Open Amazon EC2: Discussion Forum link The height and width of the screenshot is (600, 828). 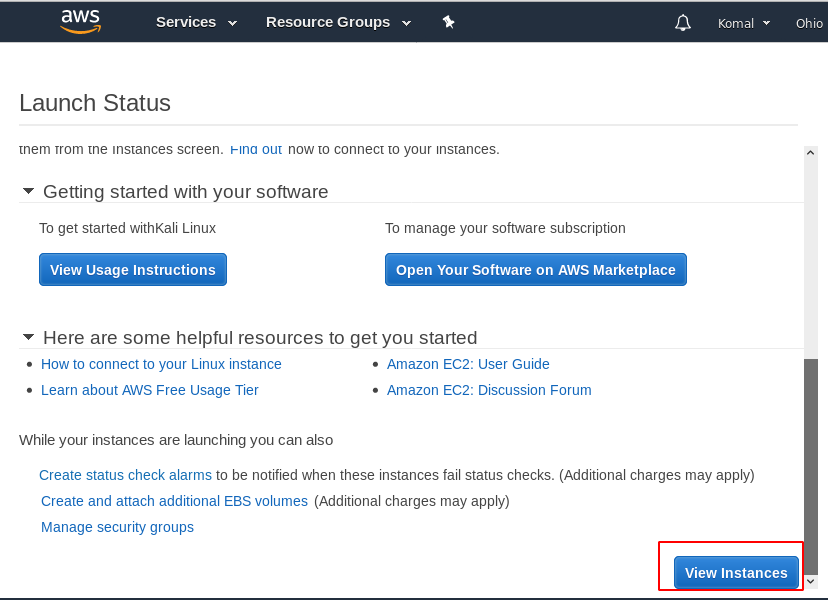pyautogui.click(x=489, y=390)
